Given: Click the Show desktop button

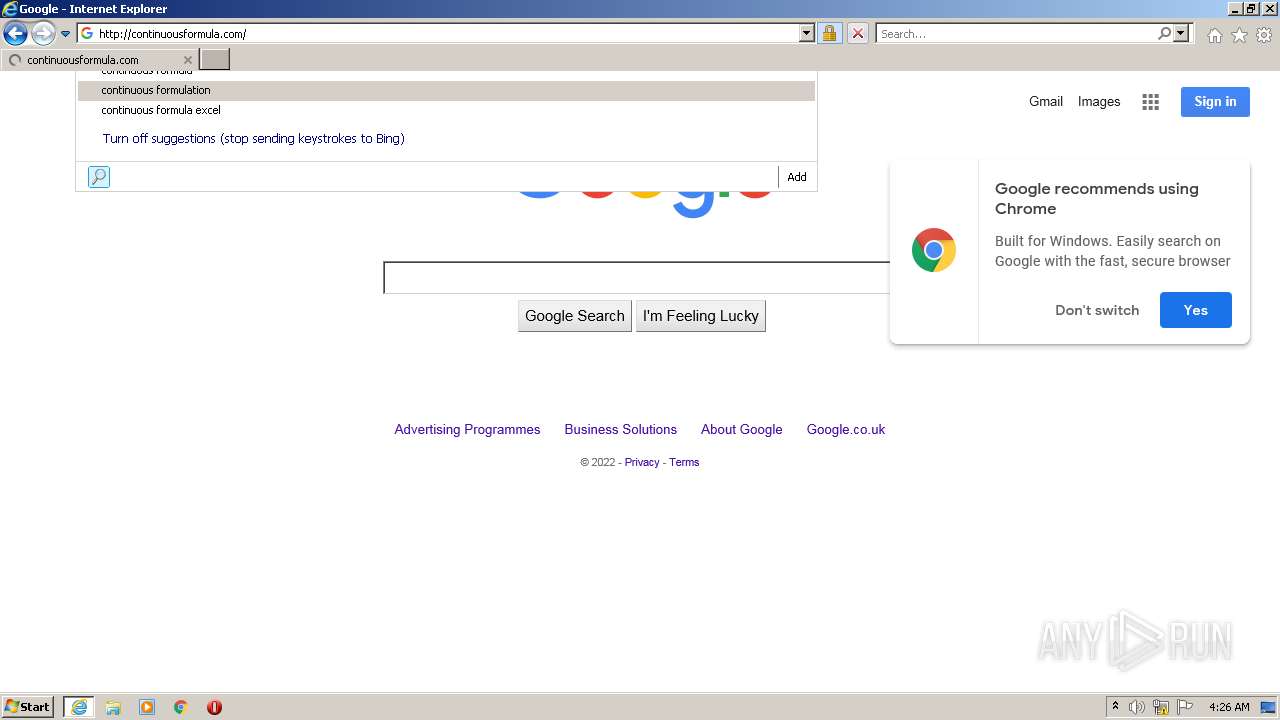Looking at the screenshot, I should click(x=1270, y=707).
